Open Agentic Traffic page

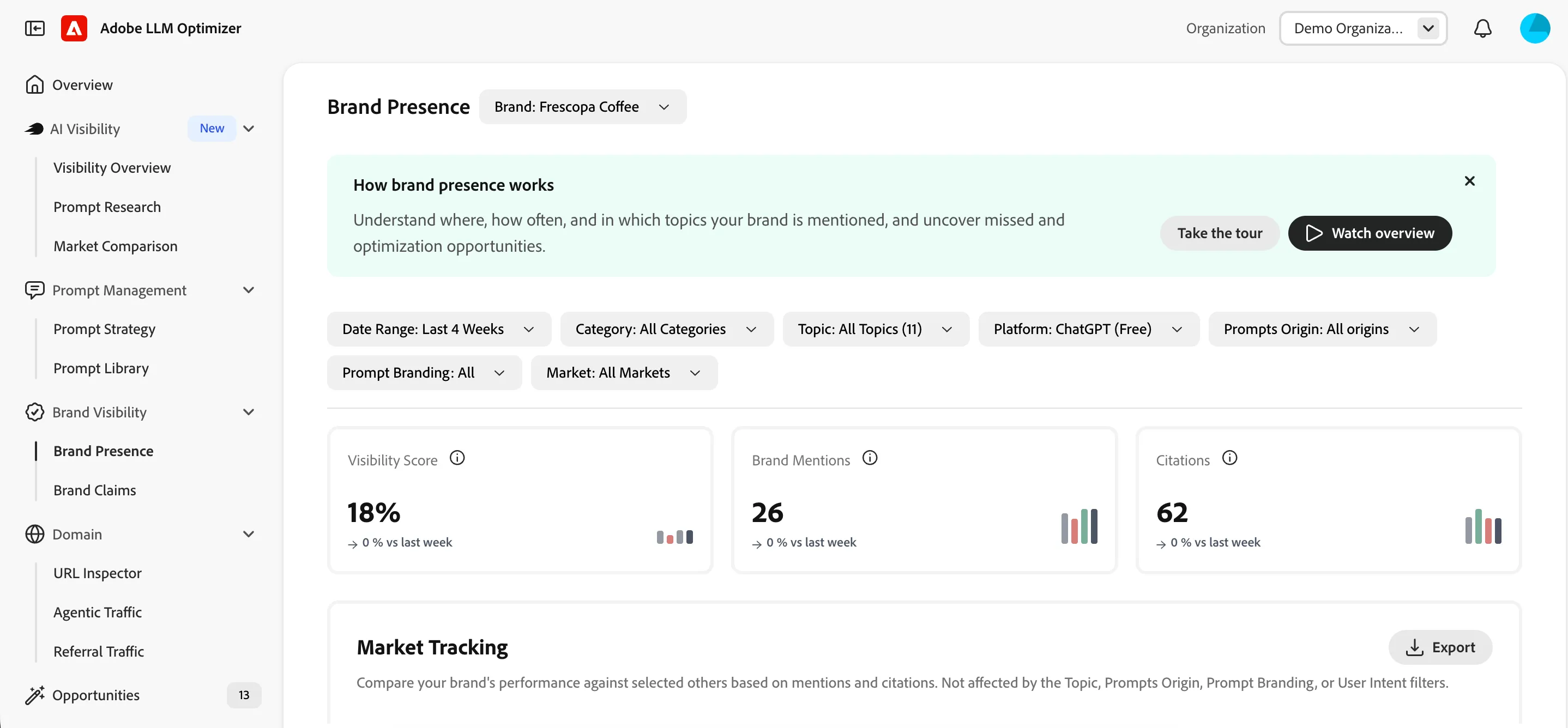(98, 612)
